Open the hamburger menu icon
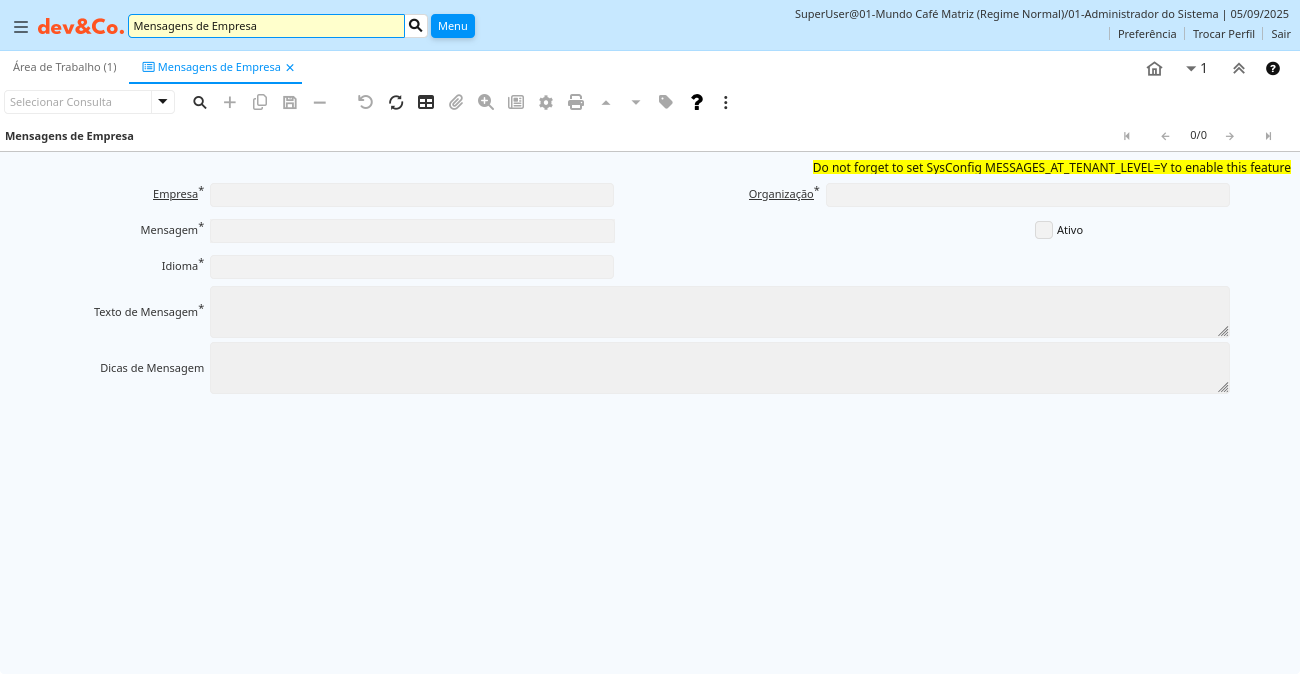Viewport: 1300px width, 674px height. [20, 27]
